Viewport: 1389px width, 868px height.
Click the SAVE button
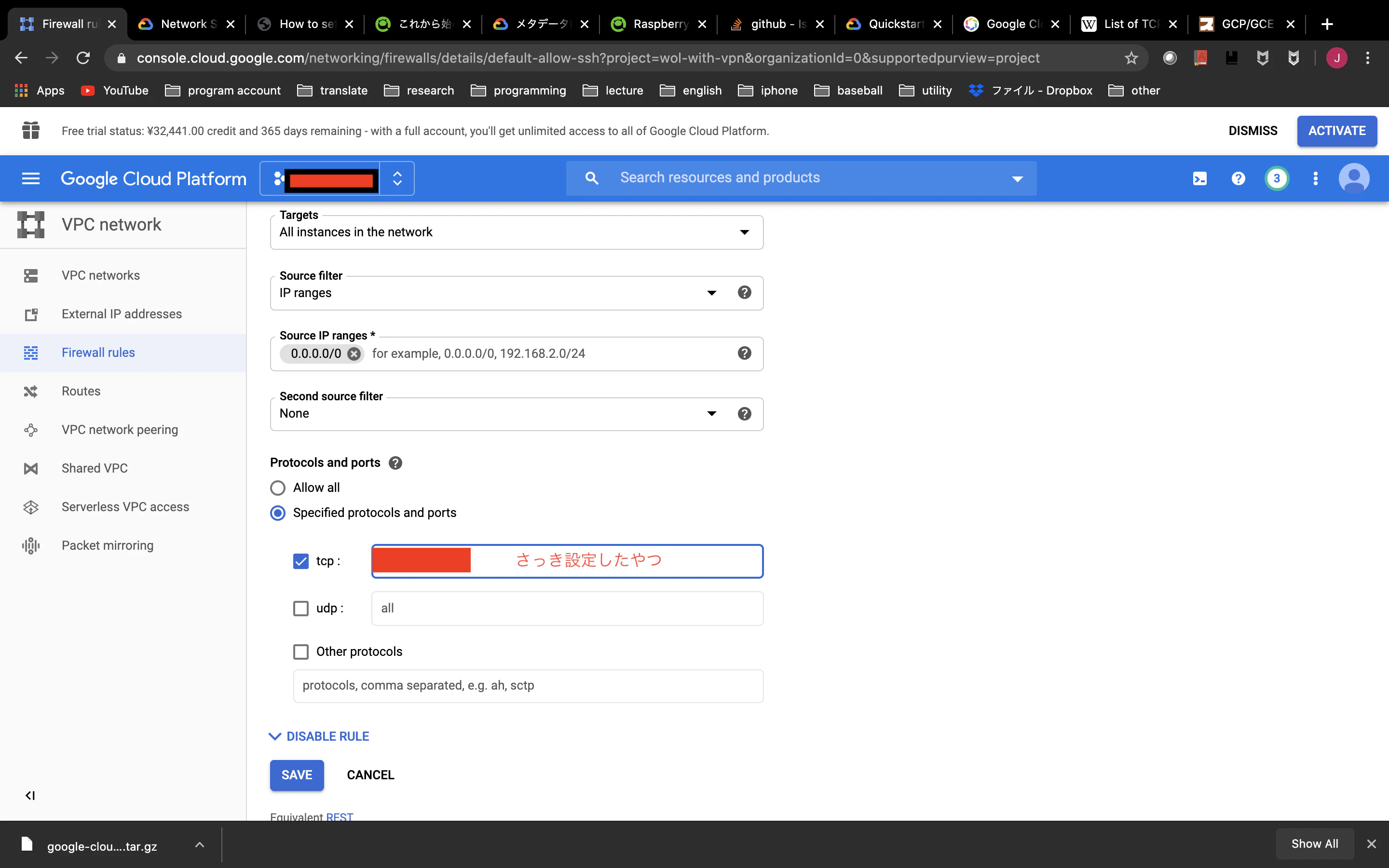297,775
